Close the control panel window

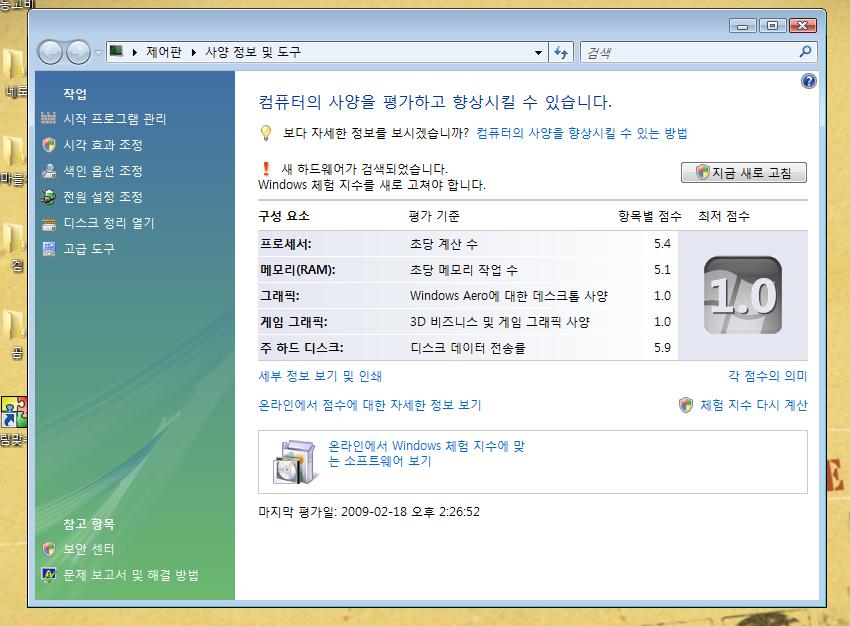(803, 25)
